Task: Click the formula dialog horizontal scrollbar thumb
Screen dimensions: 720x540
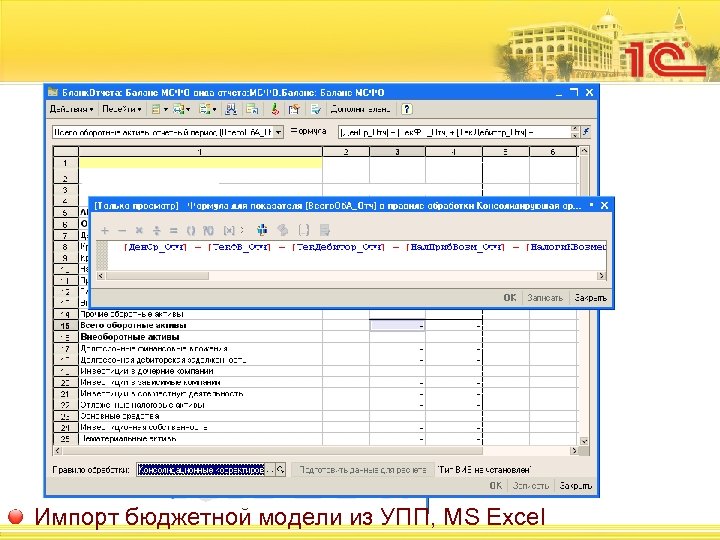Action: coord(157,276)
